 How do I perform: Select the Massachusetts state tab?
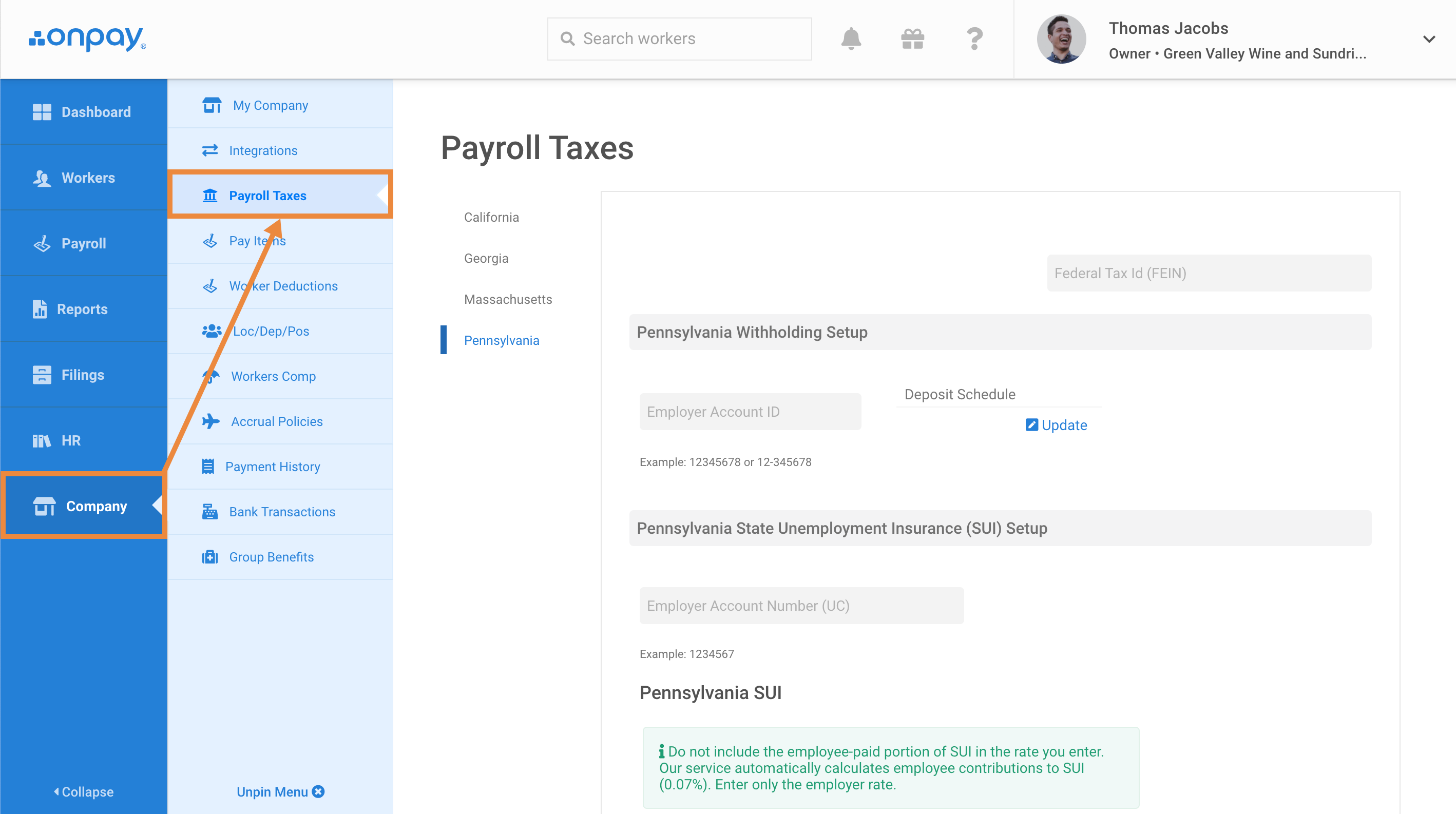pyautogui.click(x=508, y=299)
